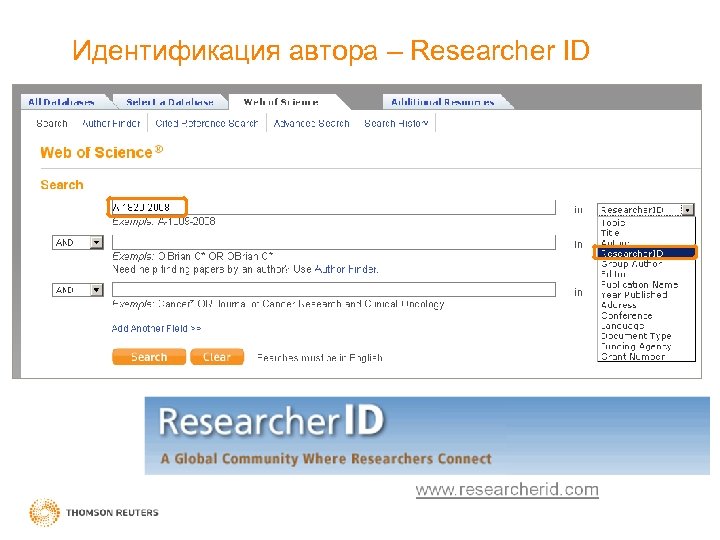Click the second empty search input field

click(x=334, y=242)
